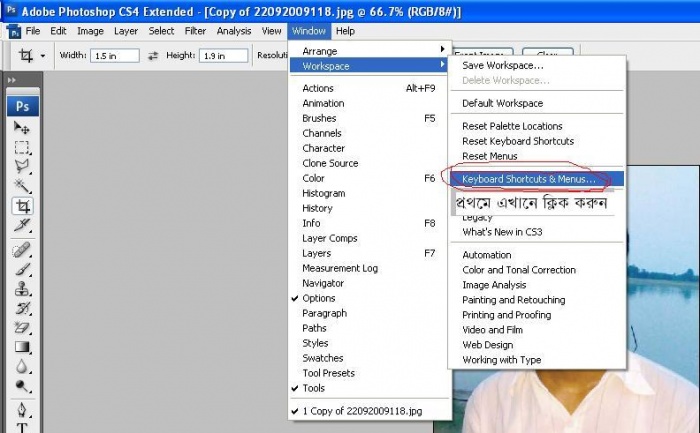Select the Blur tool
This screenshot has width=700, height=433.
(22, 366)
